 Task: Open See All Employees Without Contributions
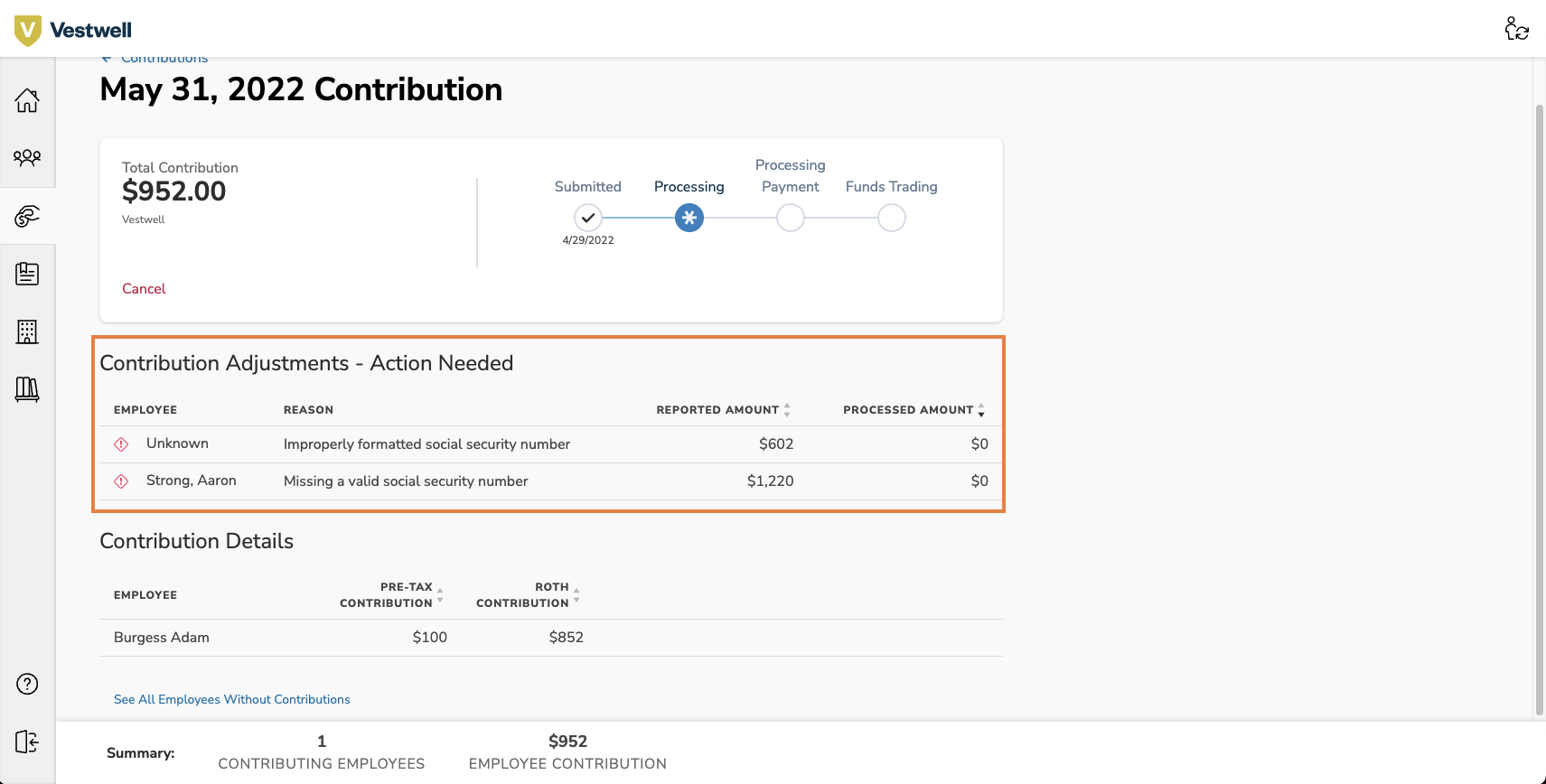(231, 699)
